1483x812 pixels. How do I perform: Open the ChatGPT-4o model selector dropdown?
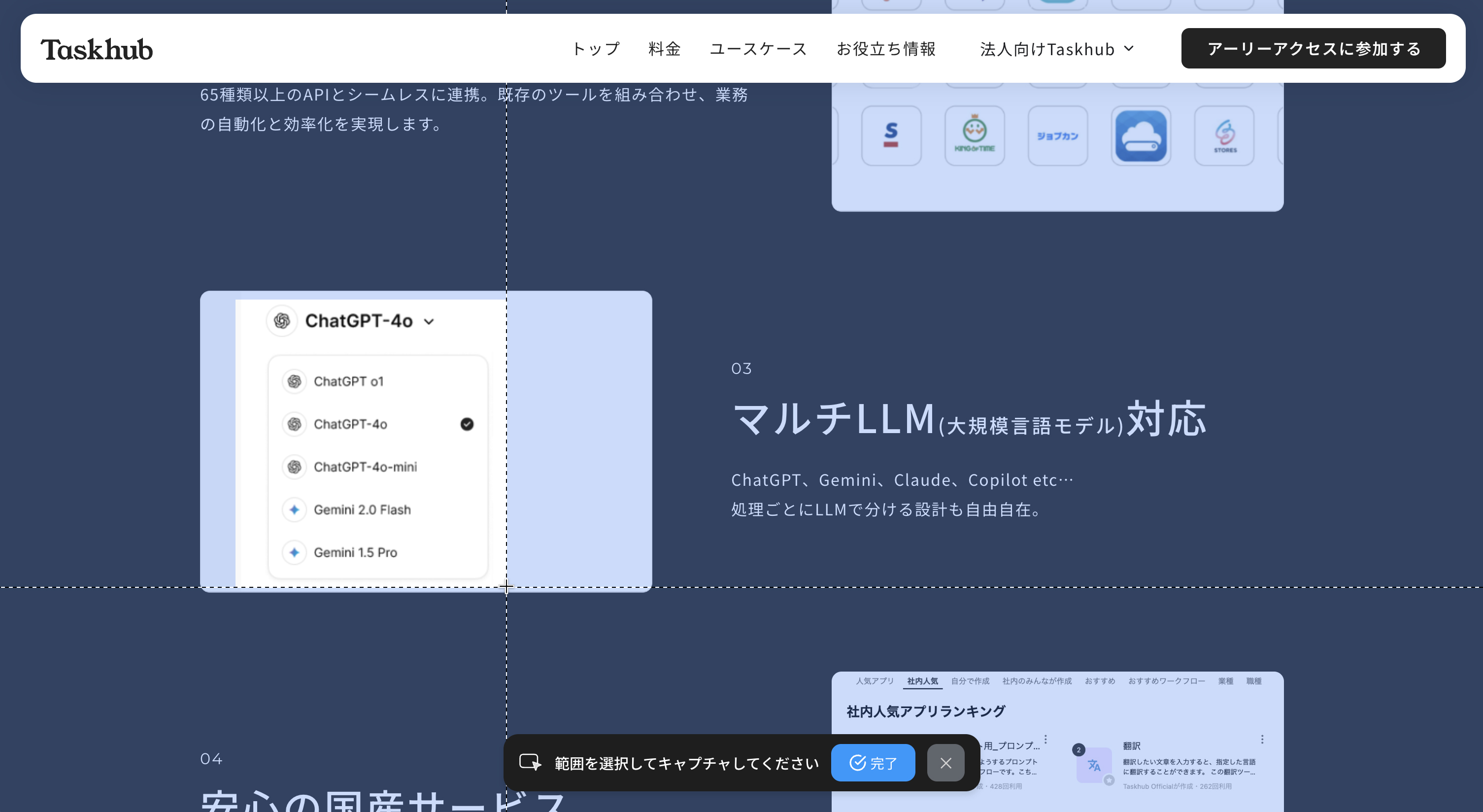point(351,321)
